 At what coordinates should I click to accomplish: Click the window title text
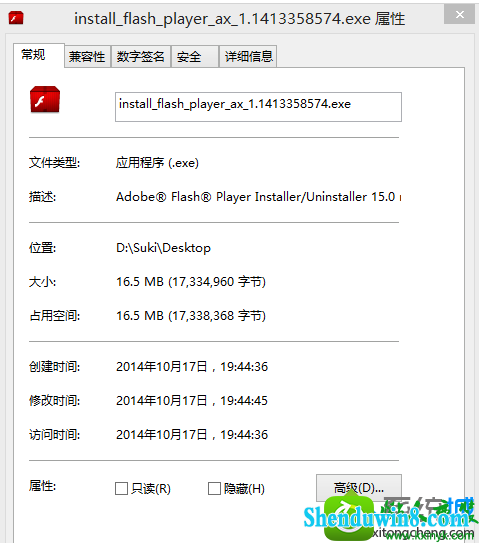[x=239, y=19]
